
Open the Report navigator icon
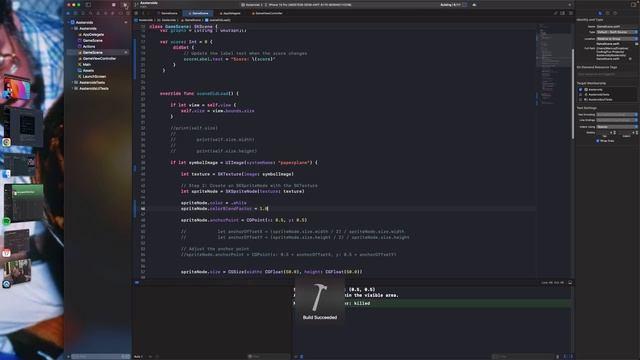tap(128, 13)
